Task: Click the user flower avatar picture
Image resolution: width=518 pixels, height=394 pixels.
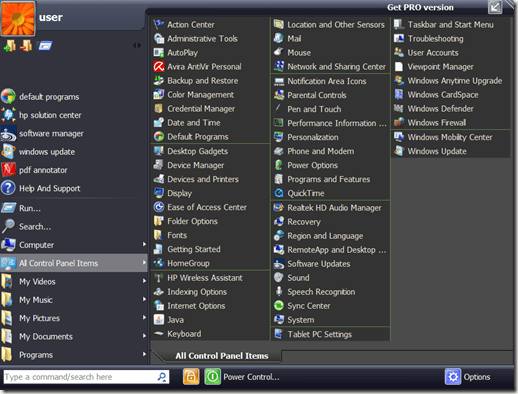Action: [18, 18]
